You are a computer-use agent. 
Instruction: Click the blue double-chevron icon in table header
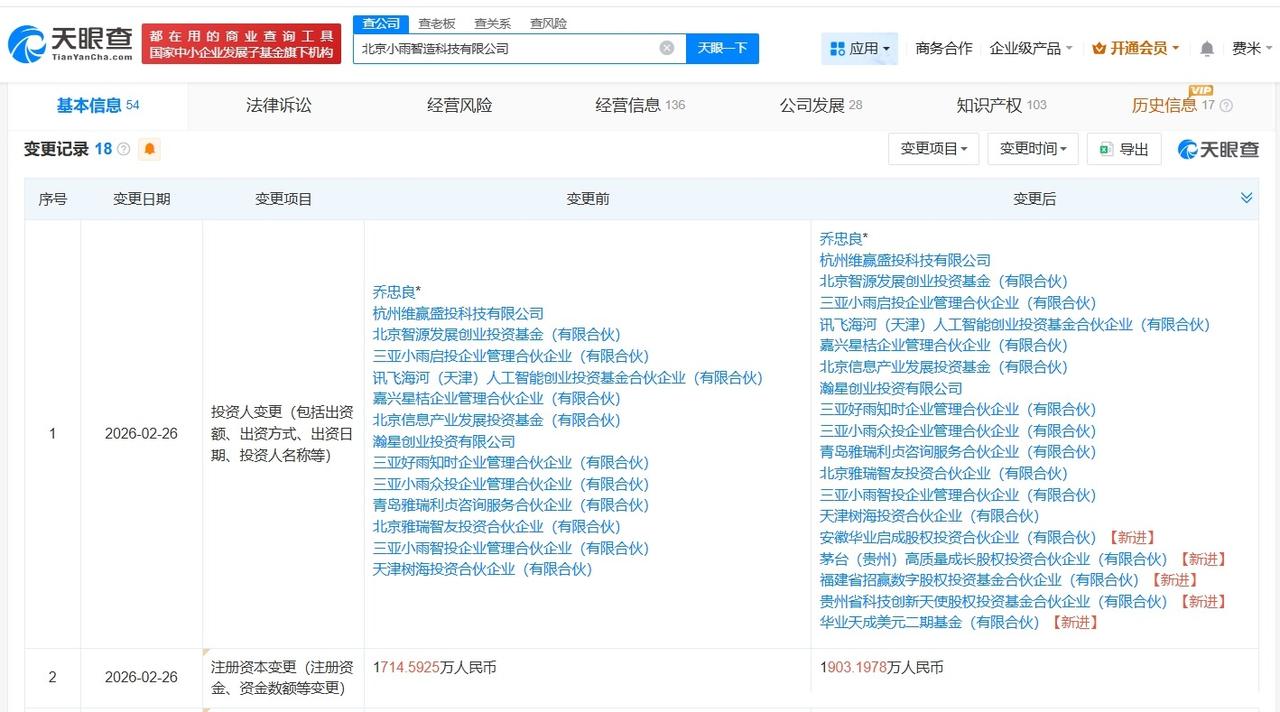click(x=1246, y=197)
